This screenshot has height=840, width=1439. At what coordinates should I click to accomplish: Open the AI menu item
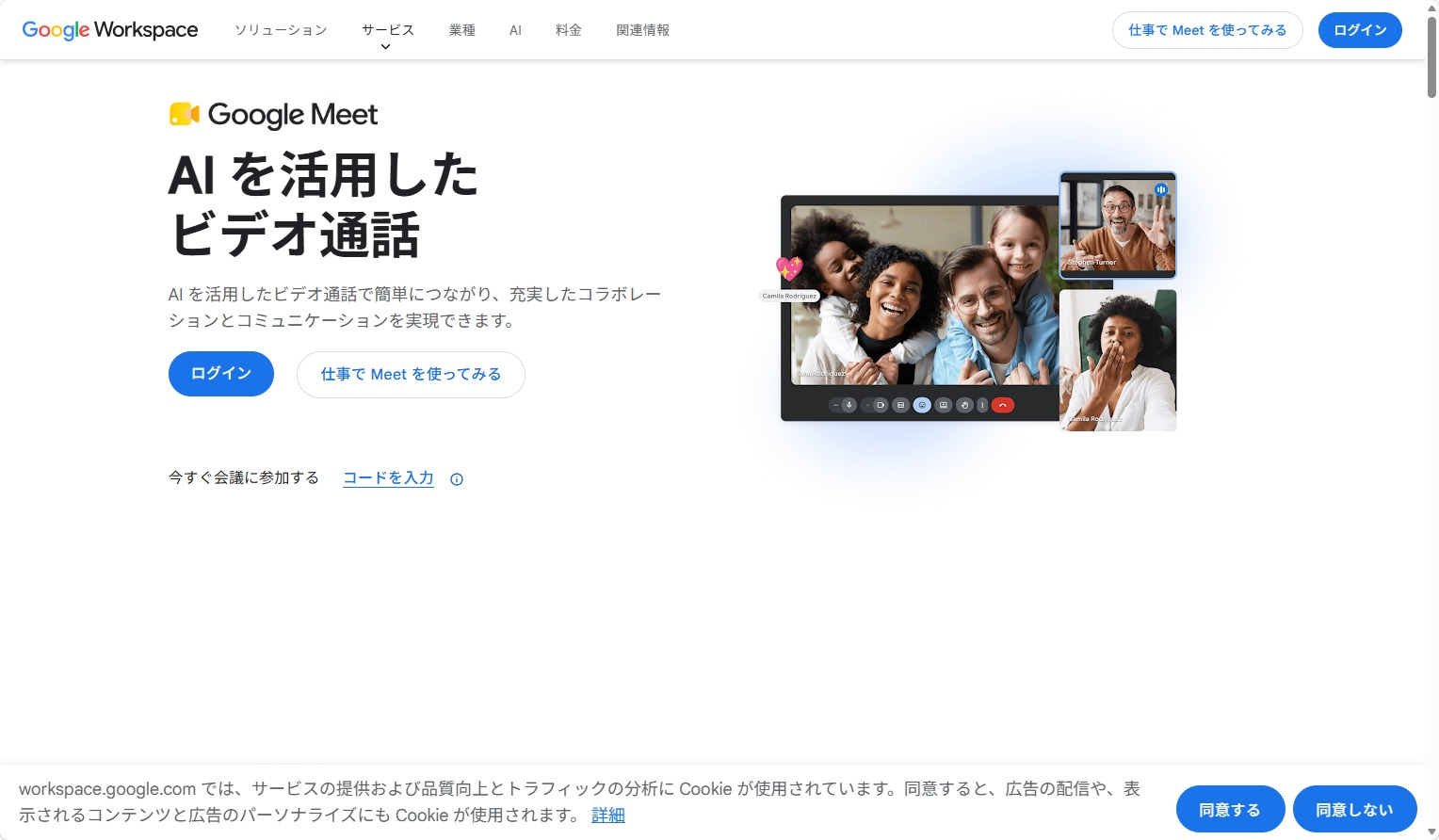point(515,30)
